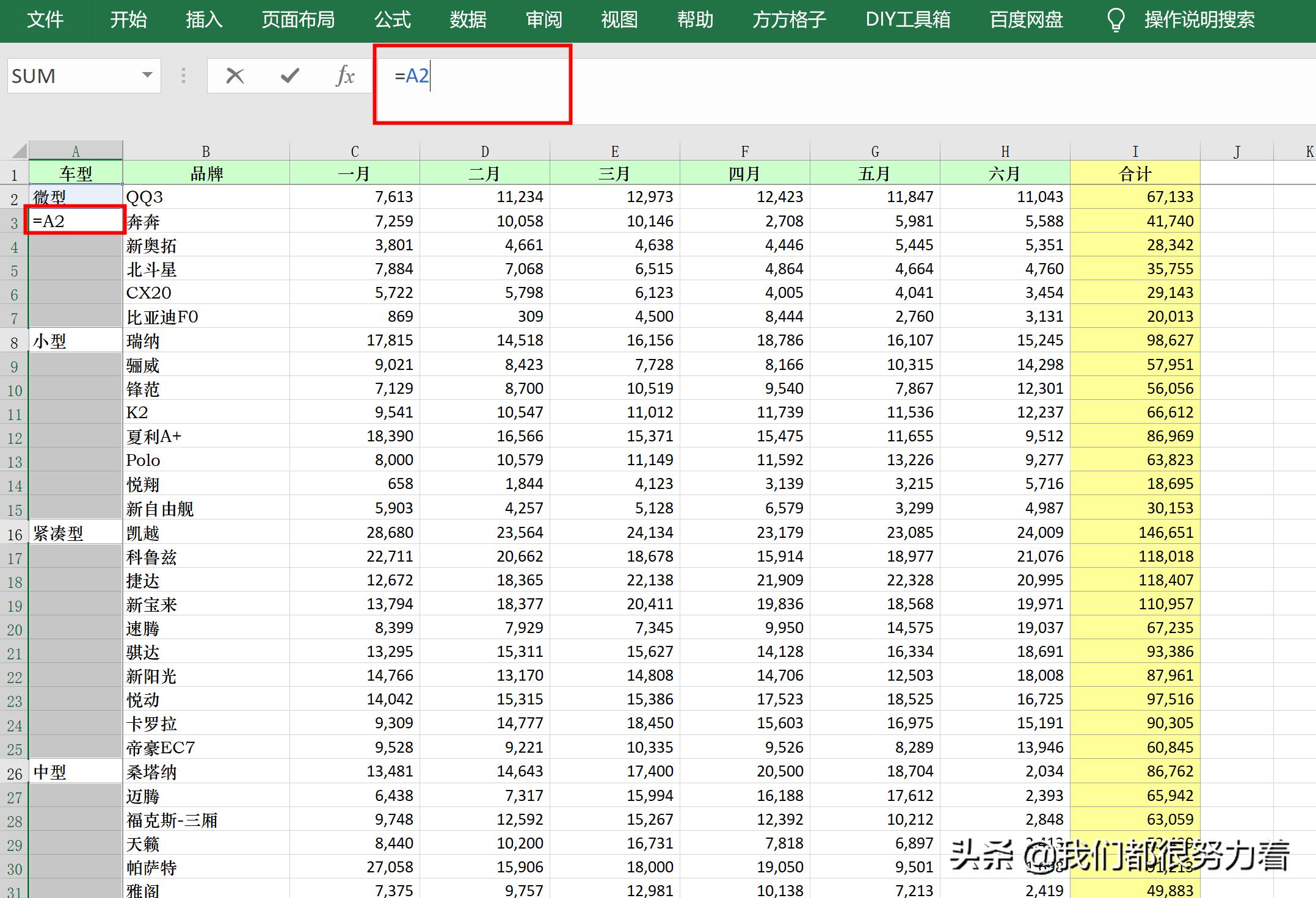Click the 百度网盘 ribbon tab
1316x898 pixels.
coord(1025,20)
